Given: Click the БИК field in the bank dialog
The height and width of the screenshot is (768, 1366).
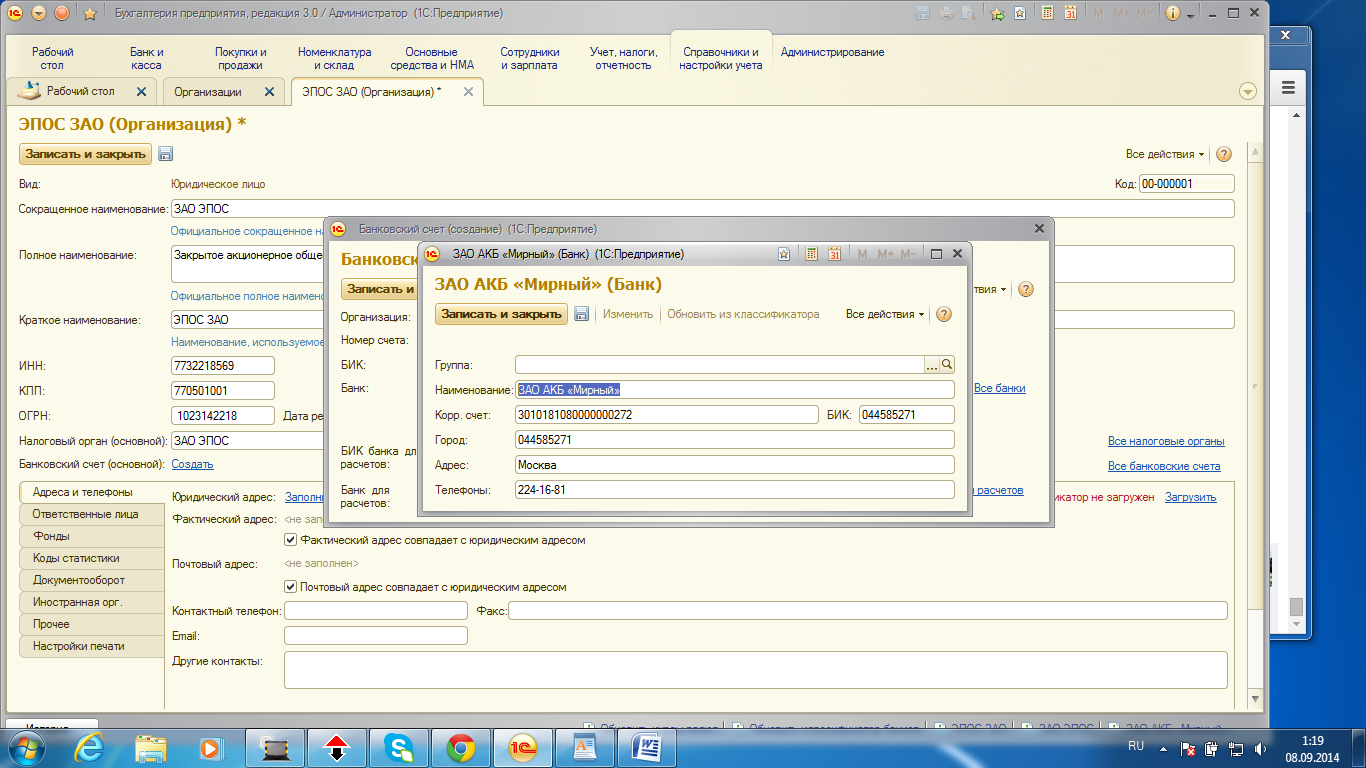Looking at the screenshot, I should [907, 414].
